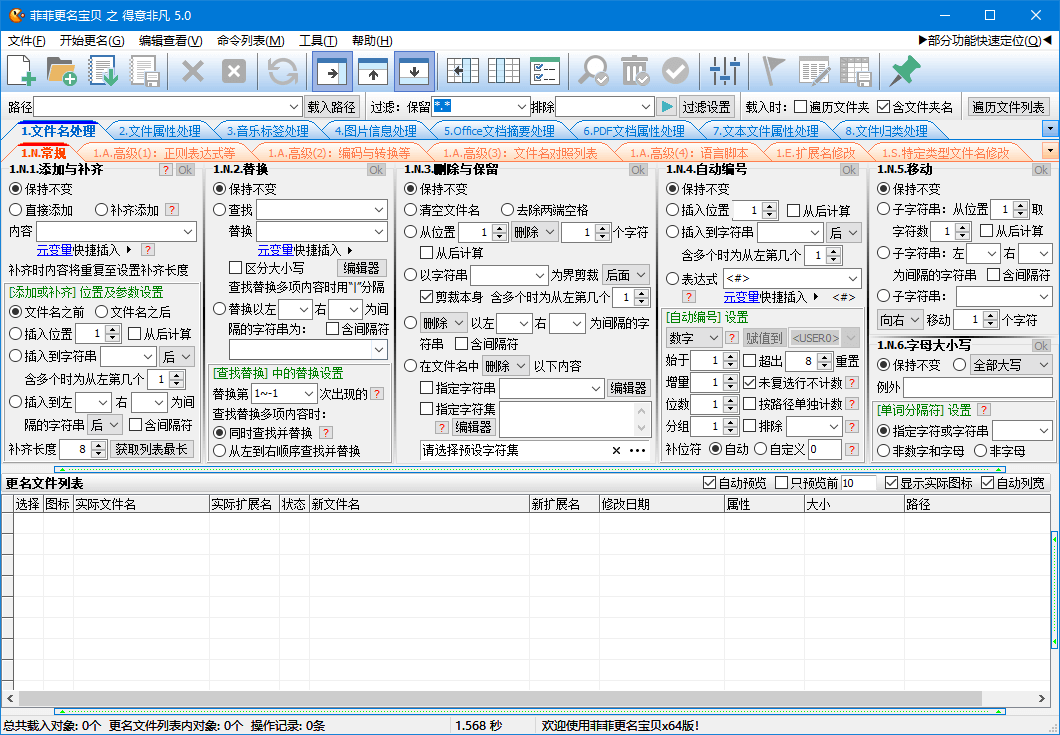Click the import list icon with green arrow
Image resolution: width=1060 pixels, height=735 pixels.
click(103, 70)
